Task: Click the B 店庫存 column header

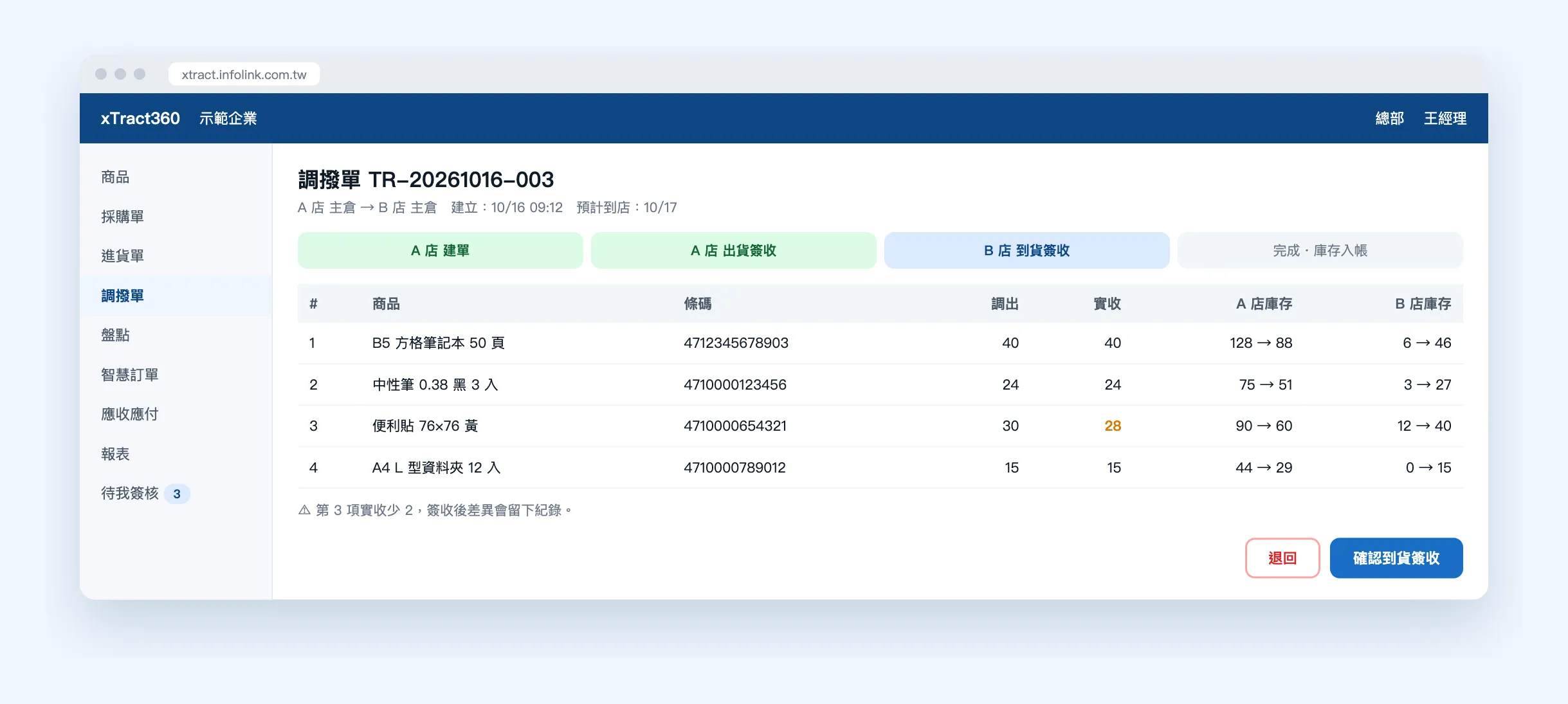Action: [x=1423, y=303]
